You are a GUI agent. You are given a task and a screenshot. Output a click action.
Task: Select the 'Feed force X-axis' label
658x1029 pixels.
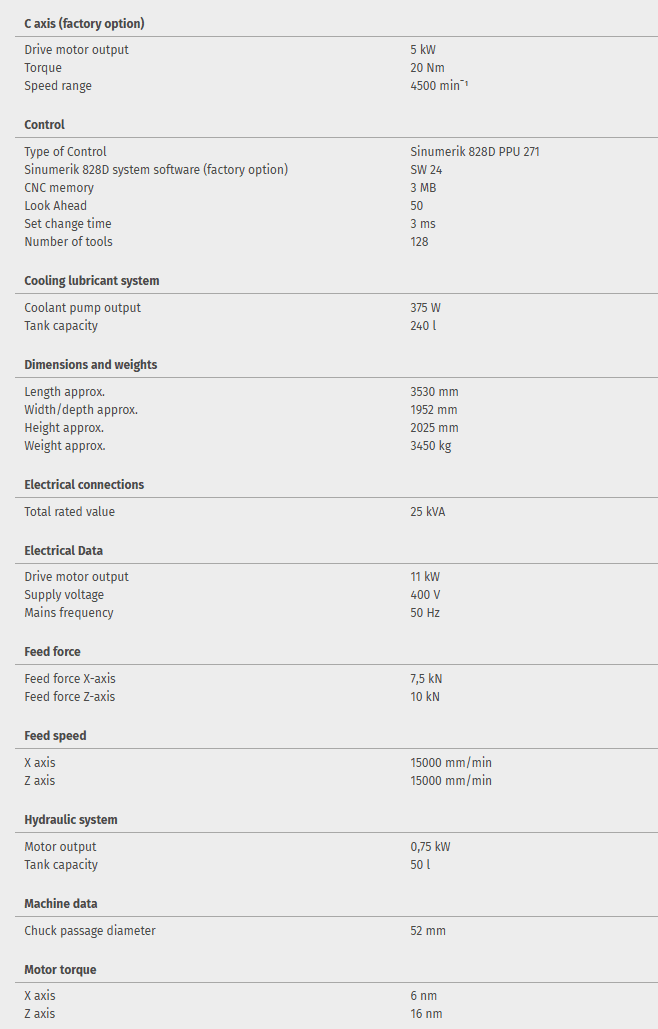69,679
